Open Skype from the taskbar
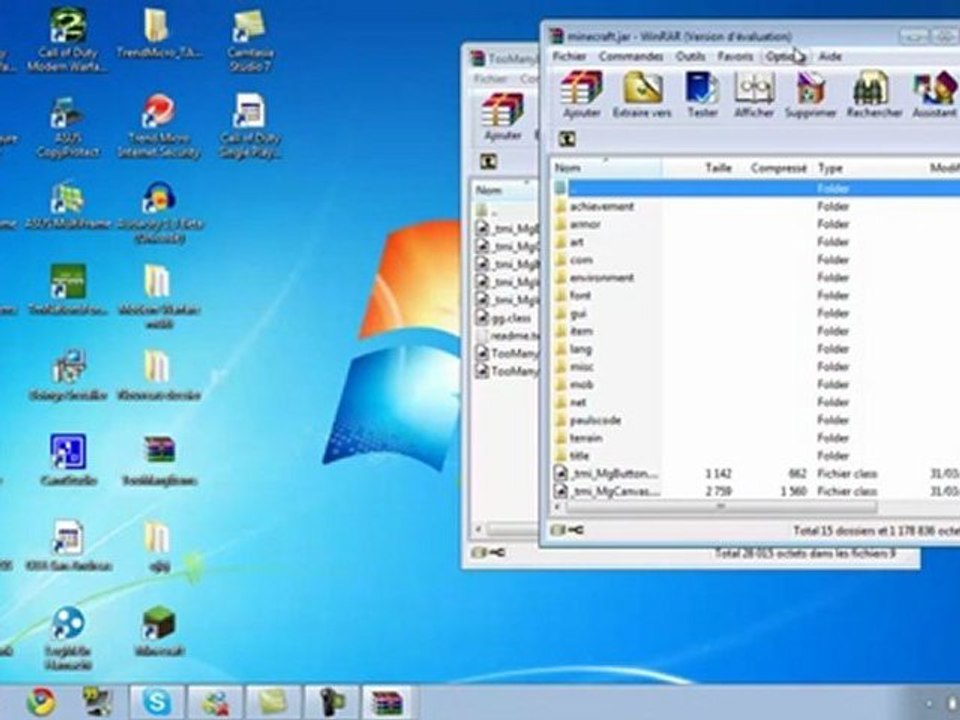The width and height of the screenshot is (960, 720). click(157, 702)
